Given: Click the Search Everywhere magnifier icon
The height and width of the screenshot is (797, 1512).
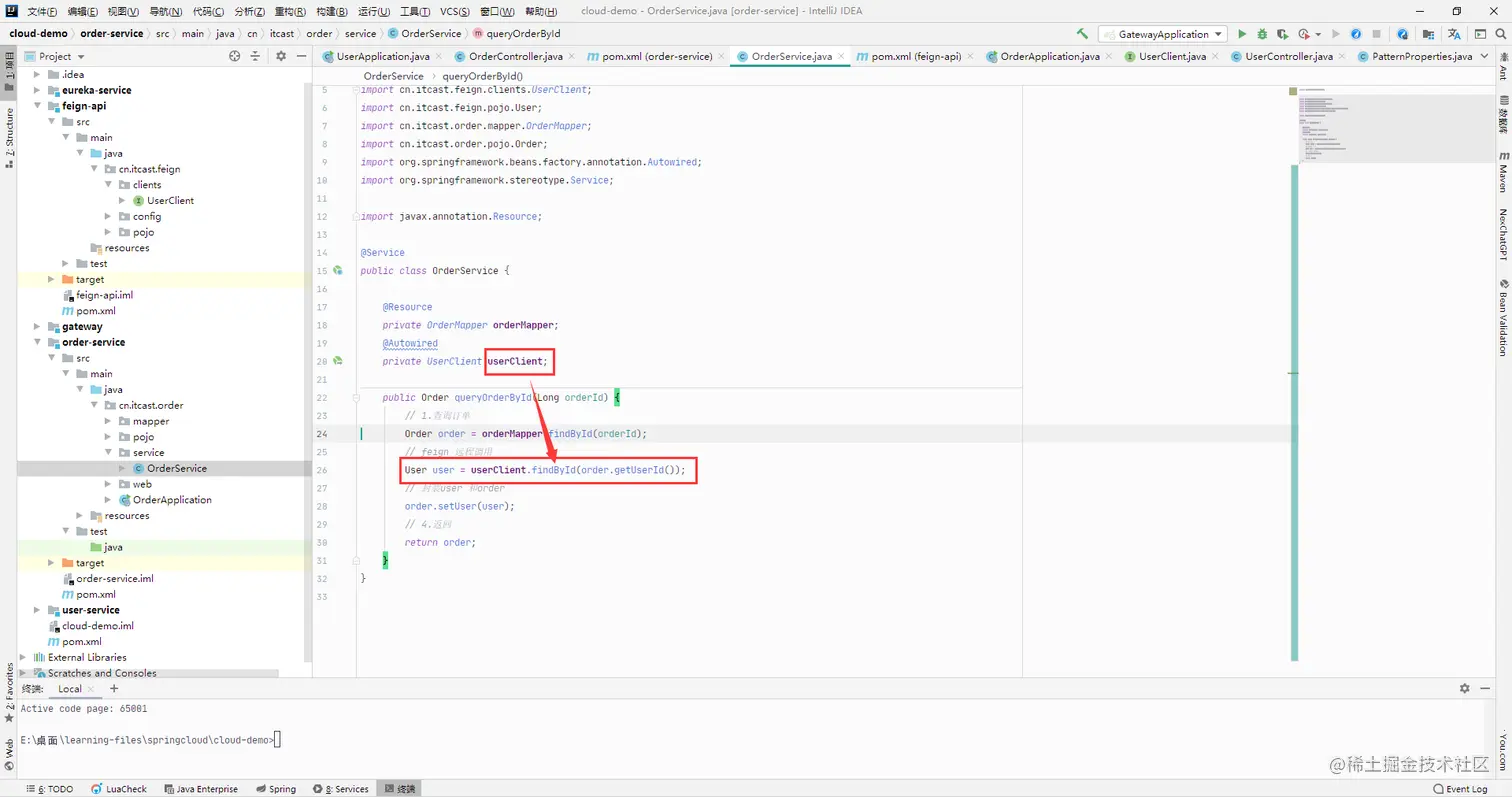Looking at the screenshot, I should pos(1499,34).
